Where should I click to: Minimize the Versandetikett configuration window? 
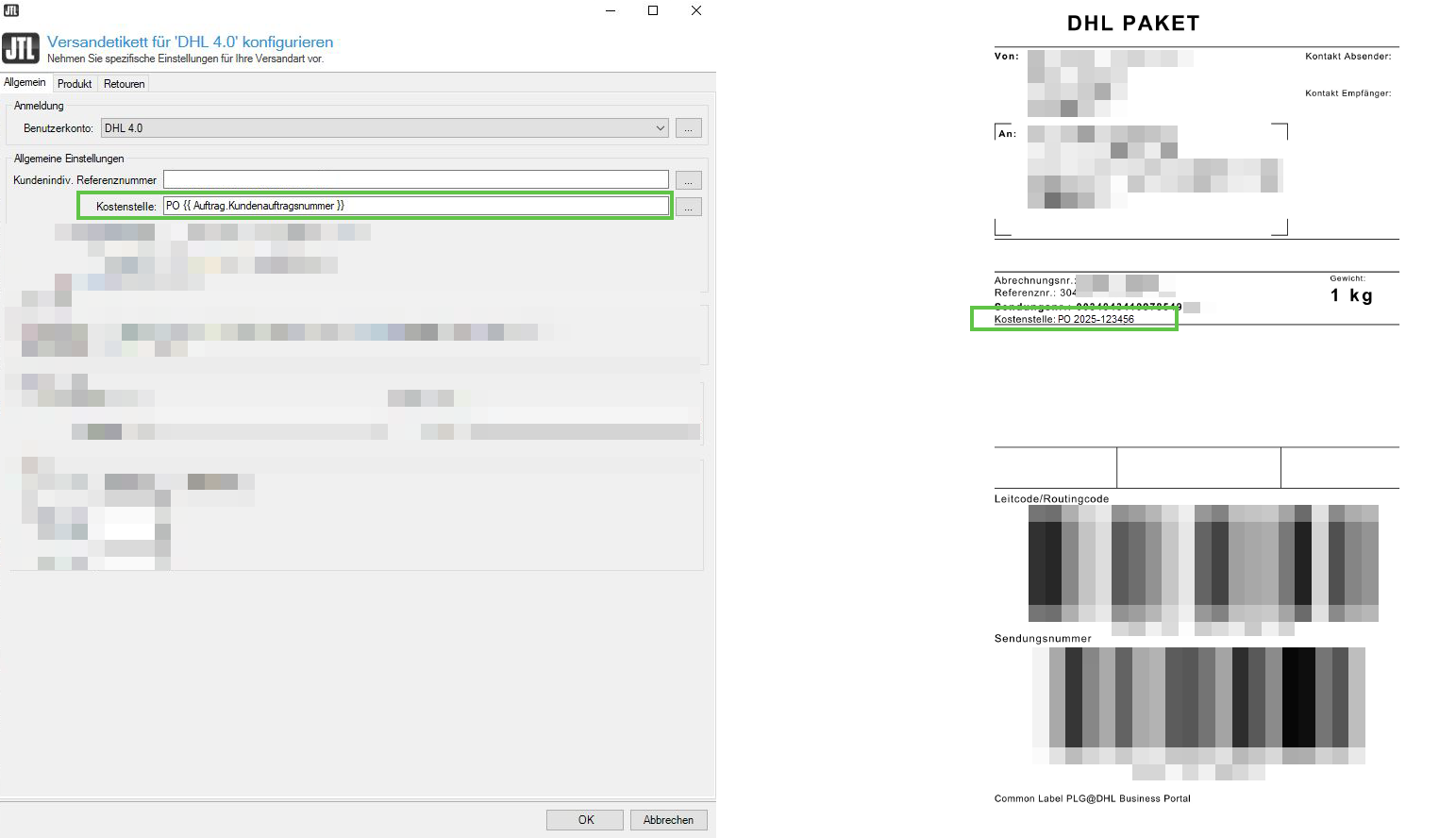[611, 10]
